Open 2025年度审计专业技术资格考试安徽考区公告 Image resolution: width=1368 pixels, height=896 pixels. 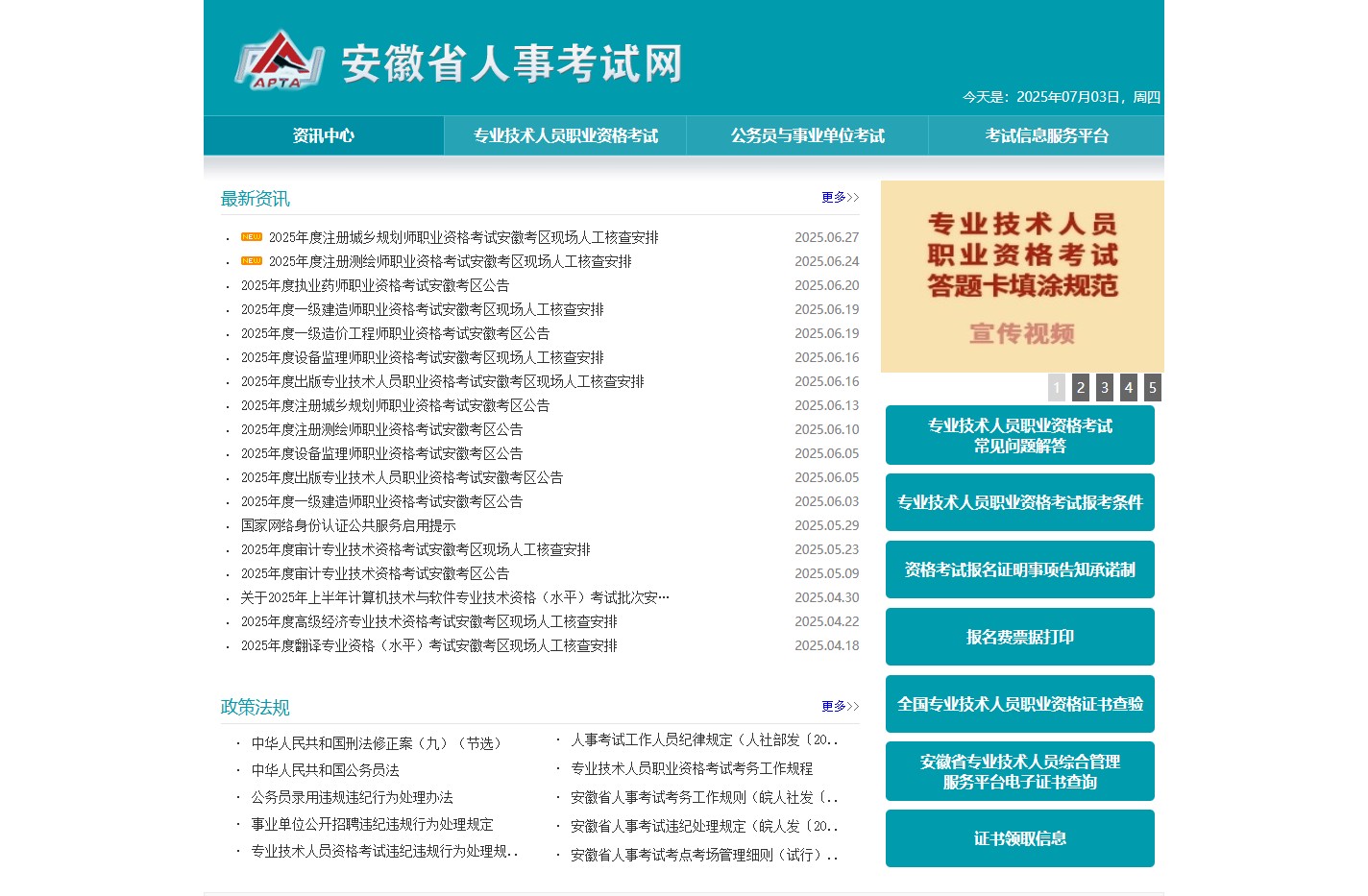[375, 573]
